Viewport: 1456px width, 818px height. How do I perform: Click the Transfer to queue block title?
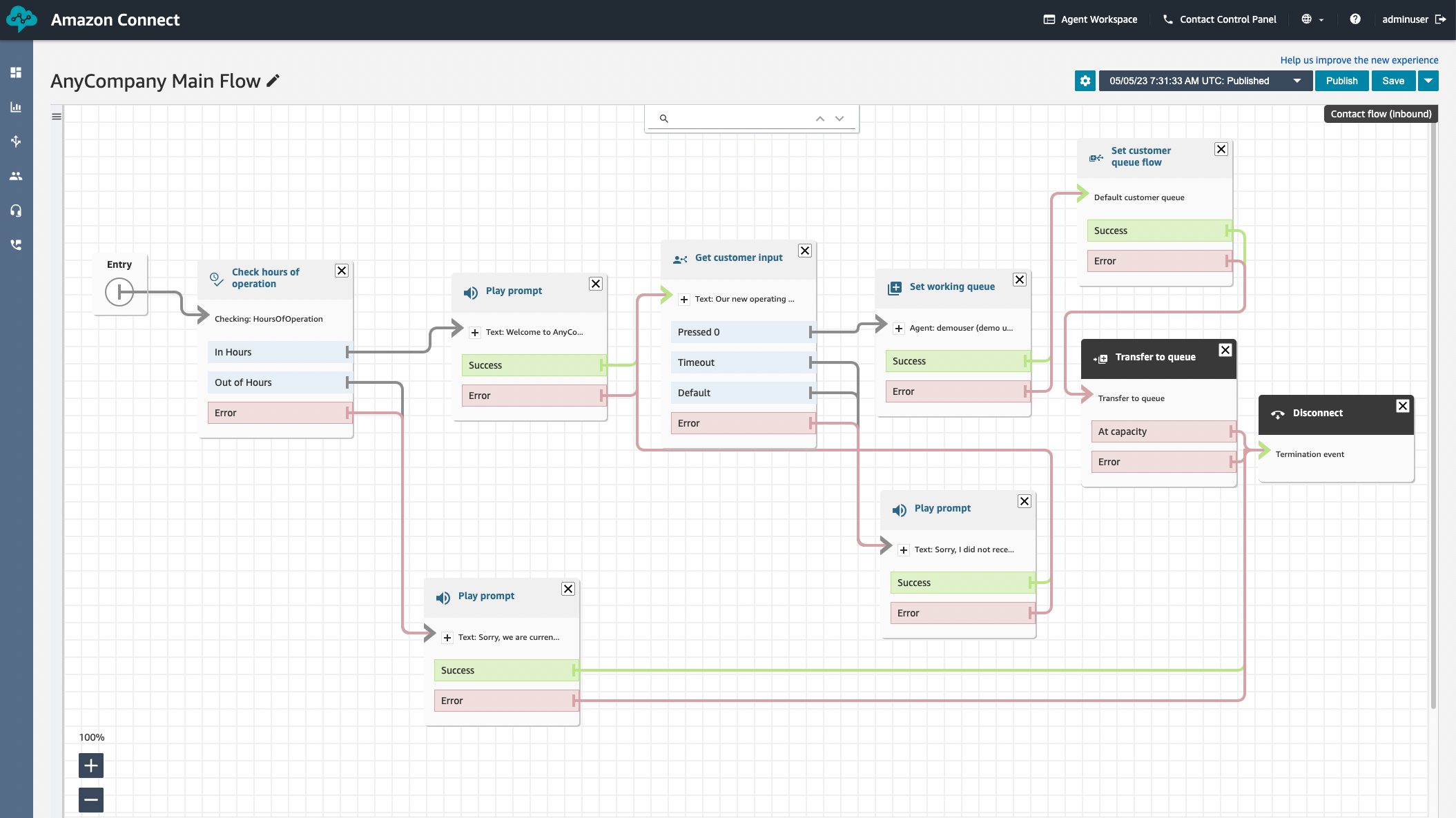coord(1156,357)
